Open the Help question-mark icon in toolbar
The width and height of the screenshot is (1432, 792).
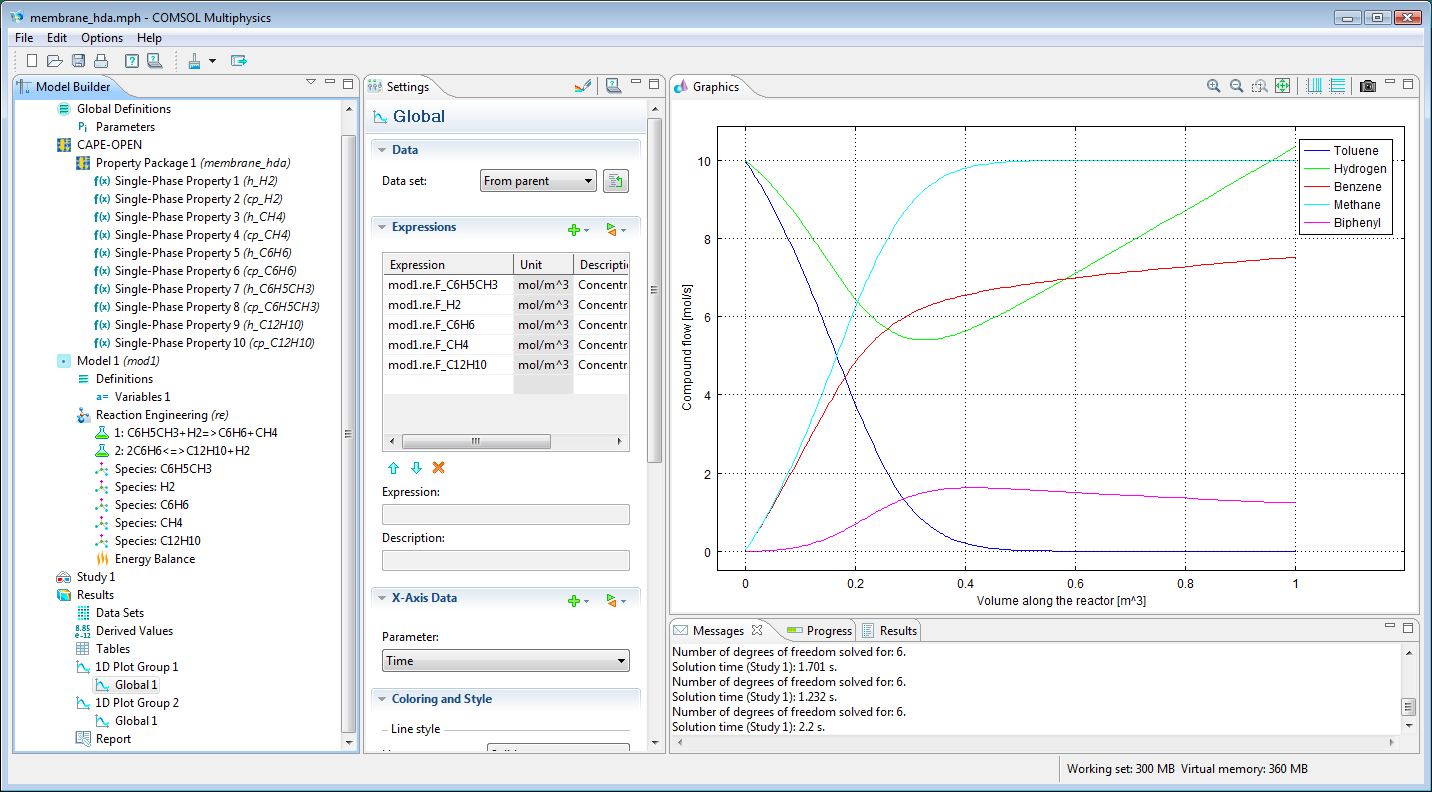tap(131, 61)
